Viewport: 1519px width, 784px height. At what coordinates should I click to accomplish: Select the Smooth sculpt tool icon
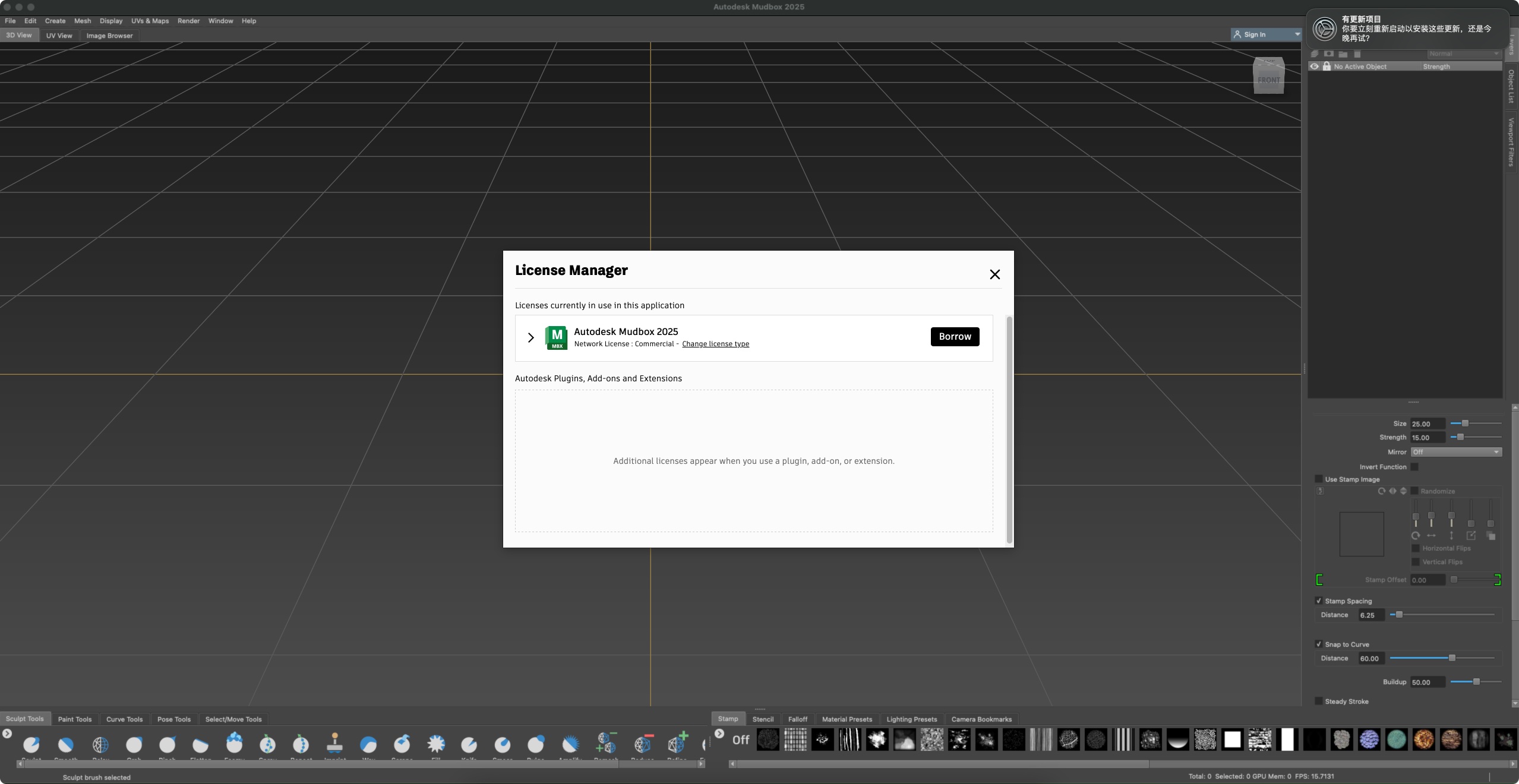pyautogui.click(x=64, y=744)
